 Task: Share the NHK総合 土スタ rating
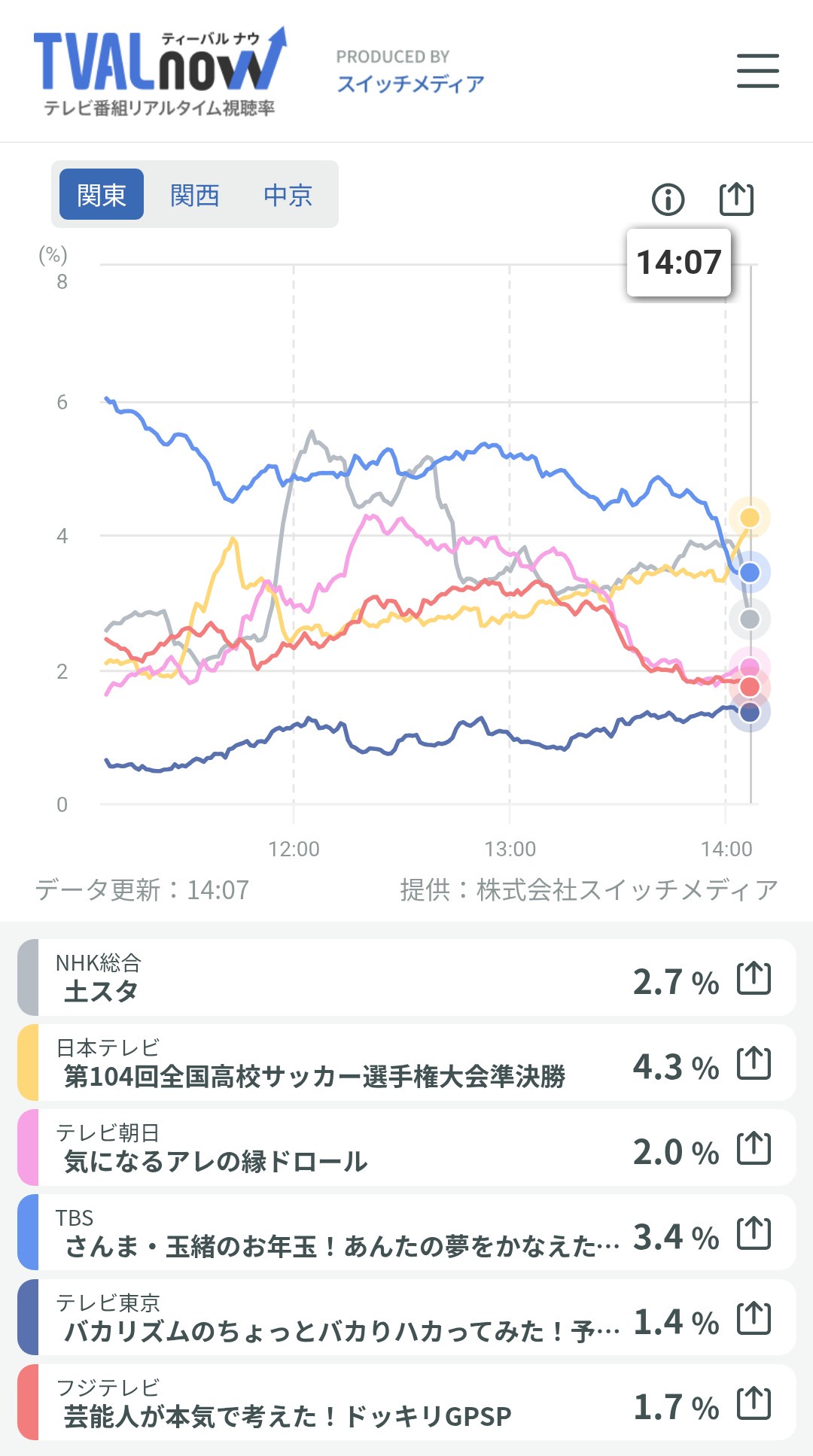pos(754,978)
